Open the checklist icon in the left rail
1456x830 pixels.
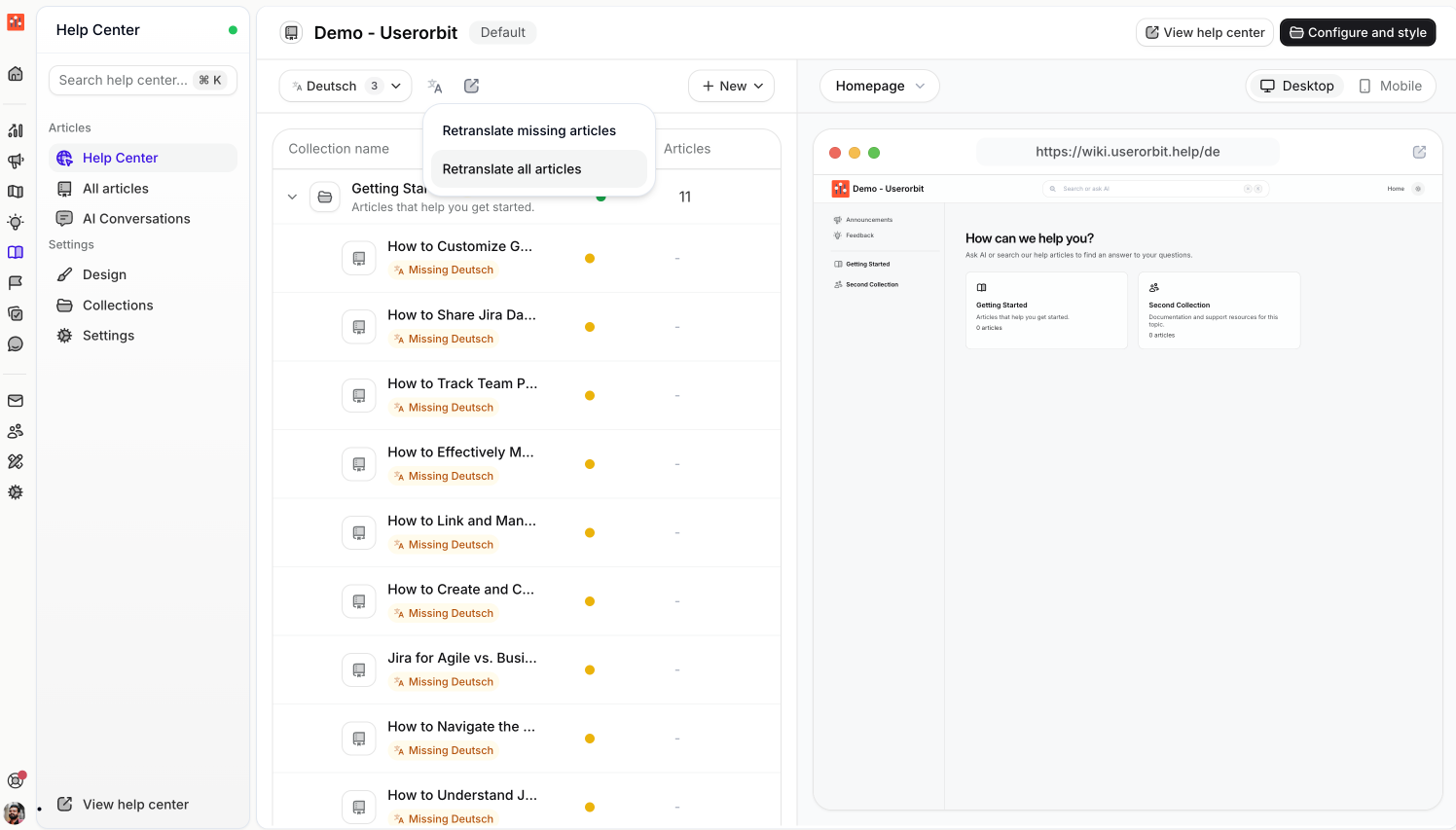click(x=16, y=313)
